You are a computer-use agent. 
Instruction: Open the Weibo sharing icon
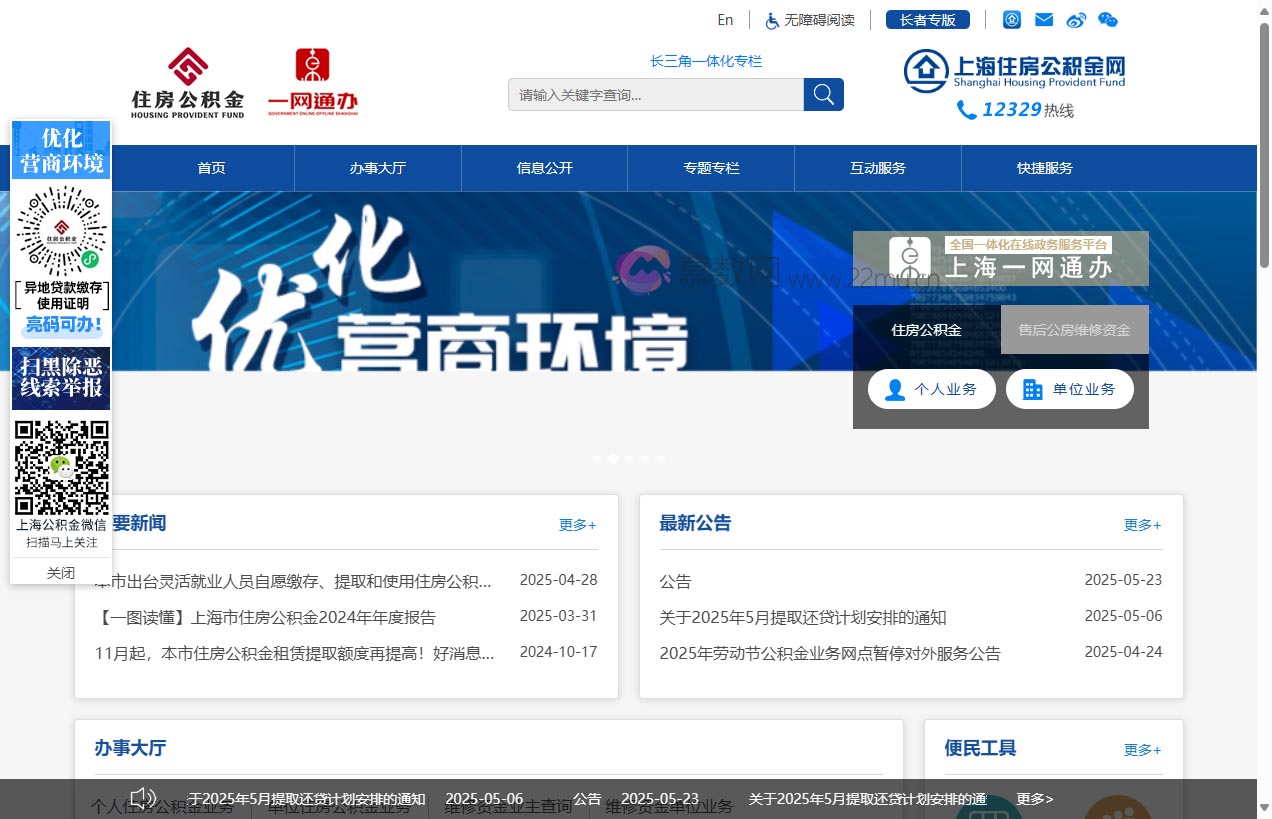(x=1076, y=19)
